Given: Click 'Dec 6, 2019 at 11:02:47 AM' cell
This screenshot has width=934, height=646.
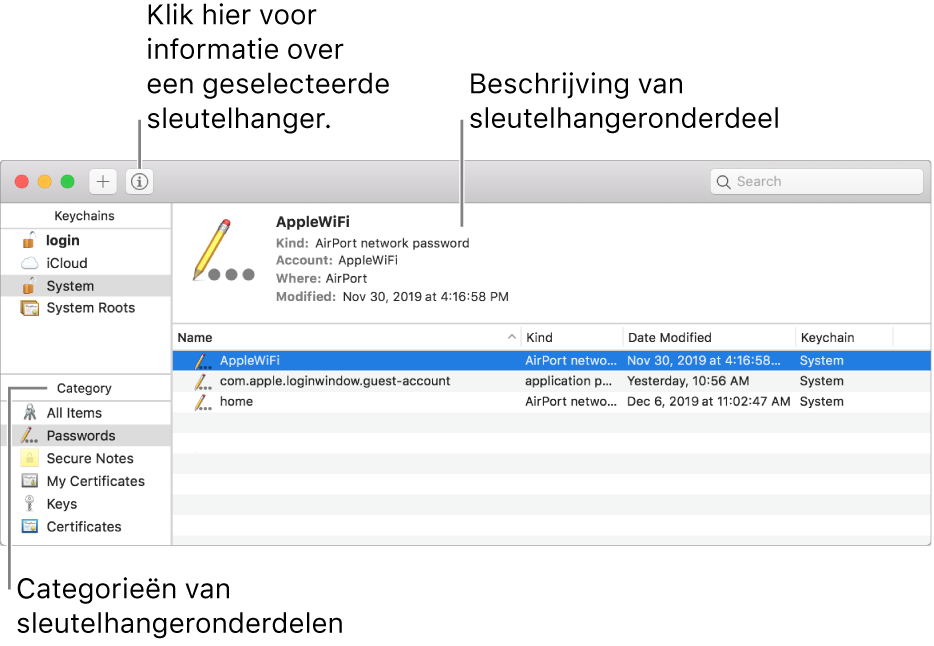Looking at the screenshot, I should [709, 401].
